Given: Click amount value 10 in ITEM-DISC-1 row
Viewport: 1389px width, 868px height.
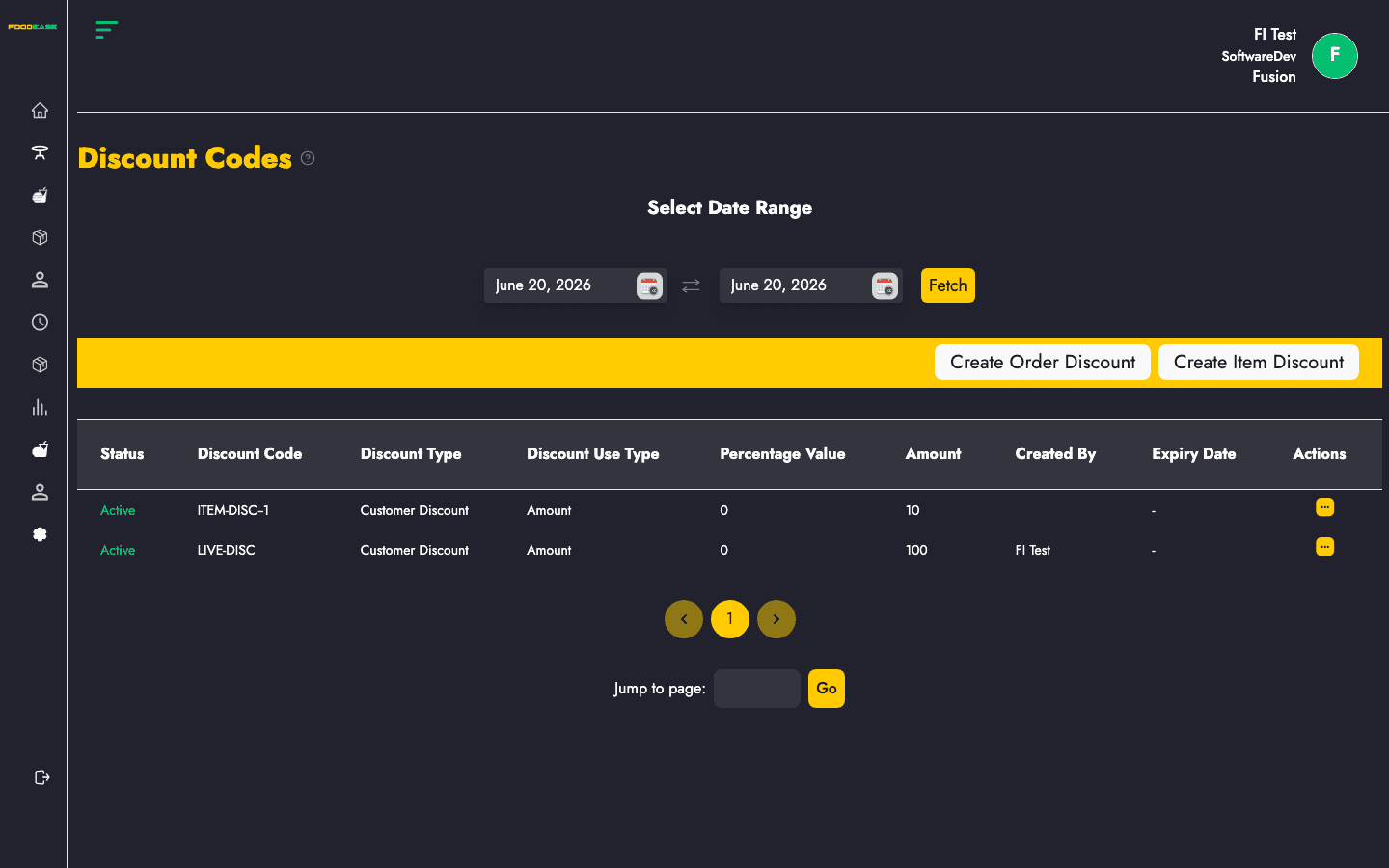Looking at the screenshot, I should pyautogui.click(x=912, y=511).
